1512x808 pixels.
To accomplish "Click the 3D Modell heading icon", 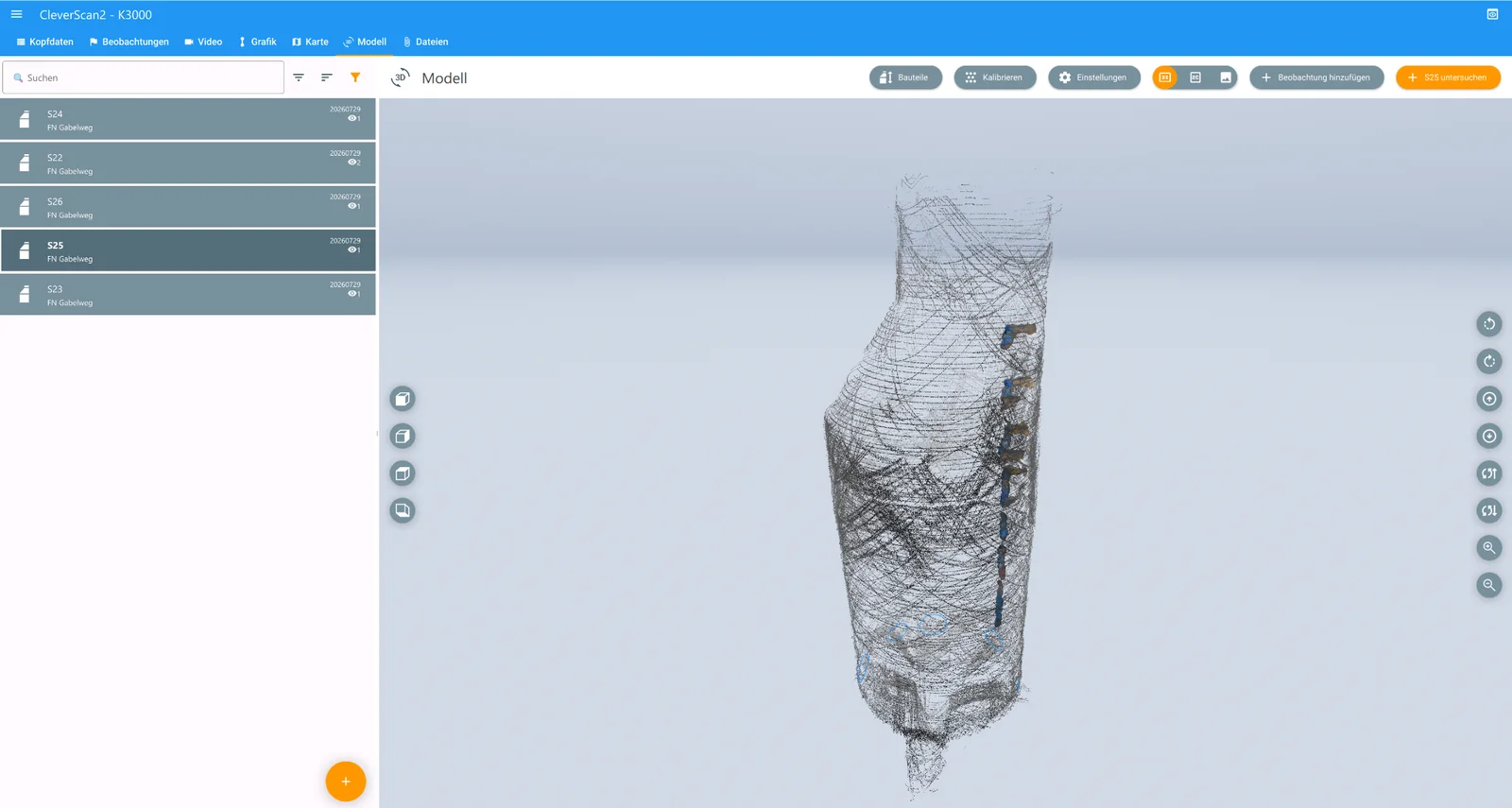I will click(x=401, y=77).
